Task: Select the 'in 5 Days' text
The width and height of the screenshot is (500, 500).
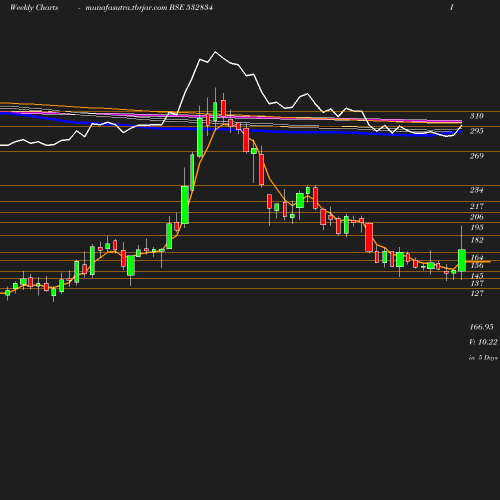Action: (x=483, y=358)
